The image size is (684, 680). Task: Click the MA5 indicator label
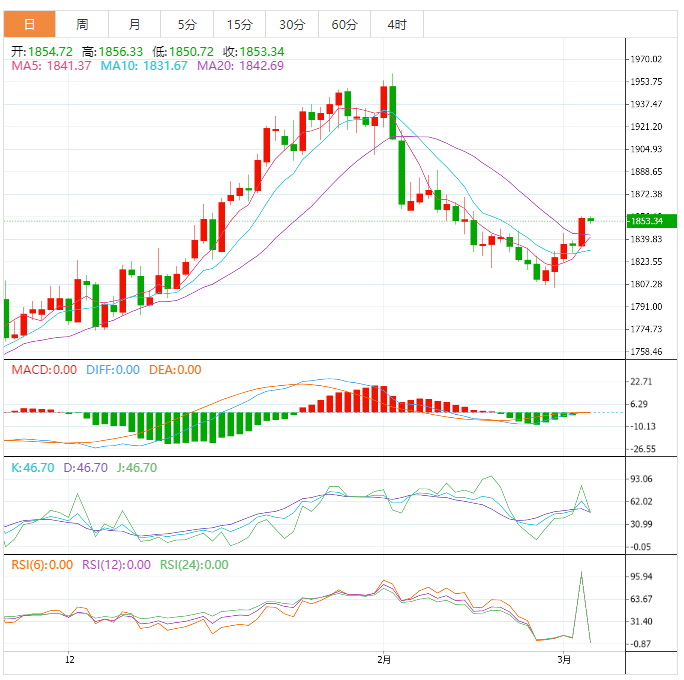point(51,66)
